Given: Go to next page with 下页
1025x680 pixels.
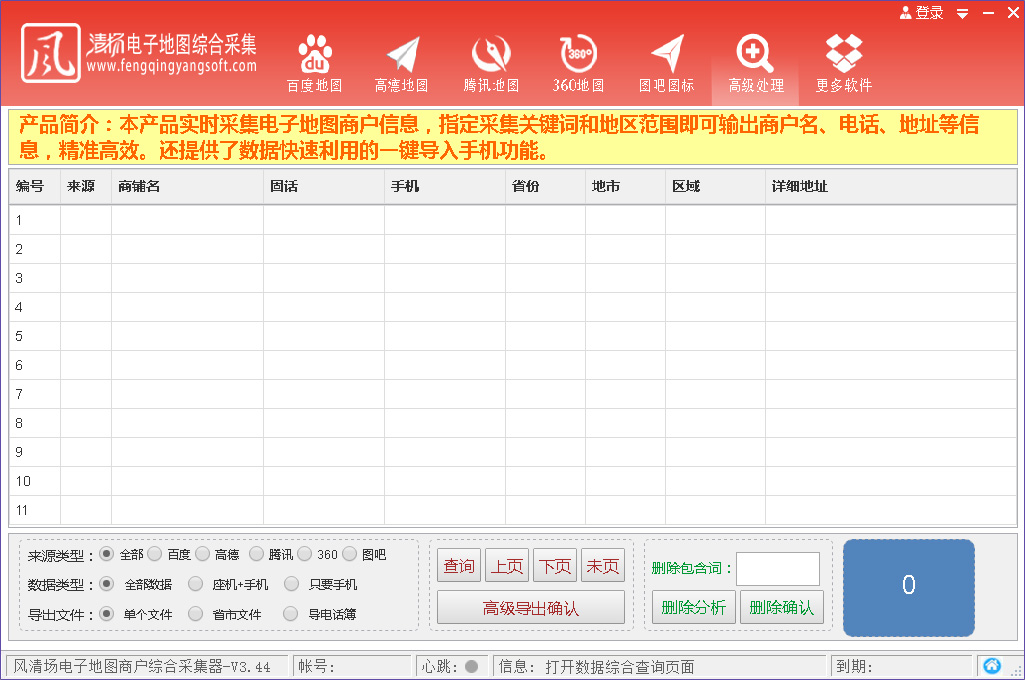Looking at the screenshot, I should [554, 566].
